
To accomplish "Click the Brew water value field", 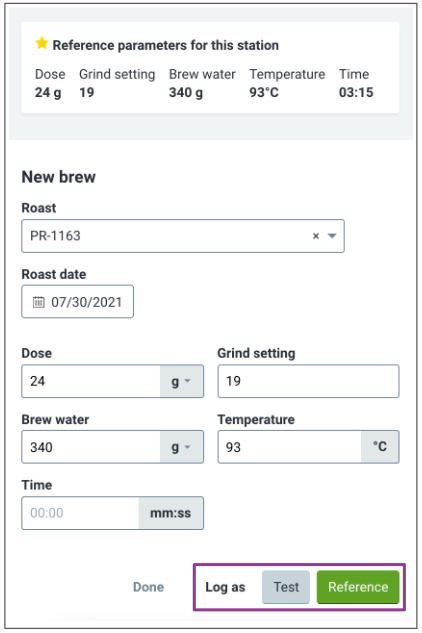I will coord(91,447).
